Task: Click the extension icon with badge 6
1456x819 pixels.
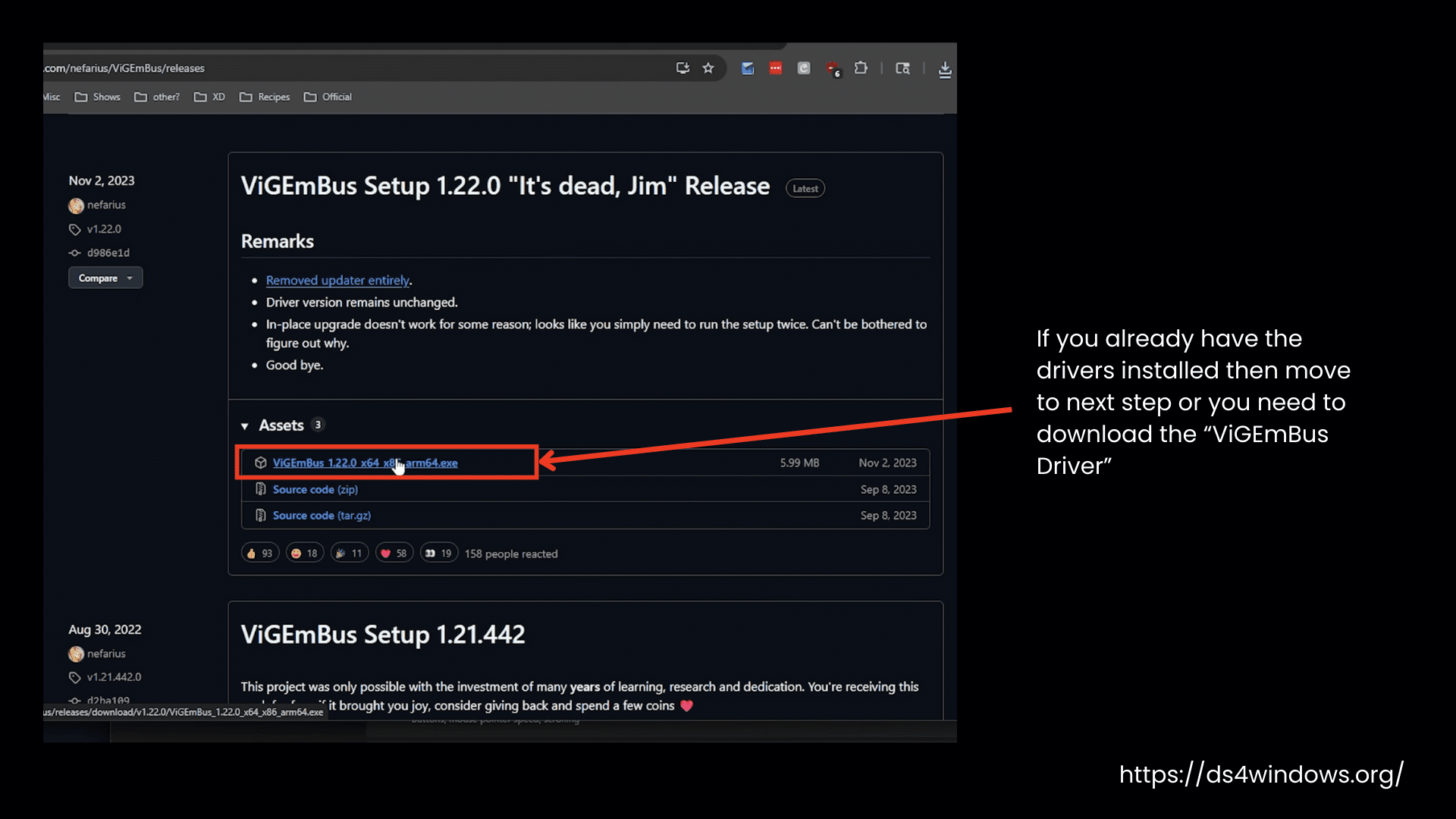Action: pos(833,69)
